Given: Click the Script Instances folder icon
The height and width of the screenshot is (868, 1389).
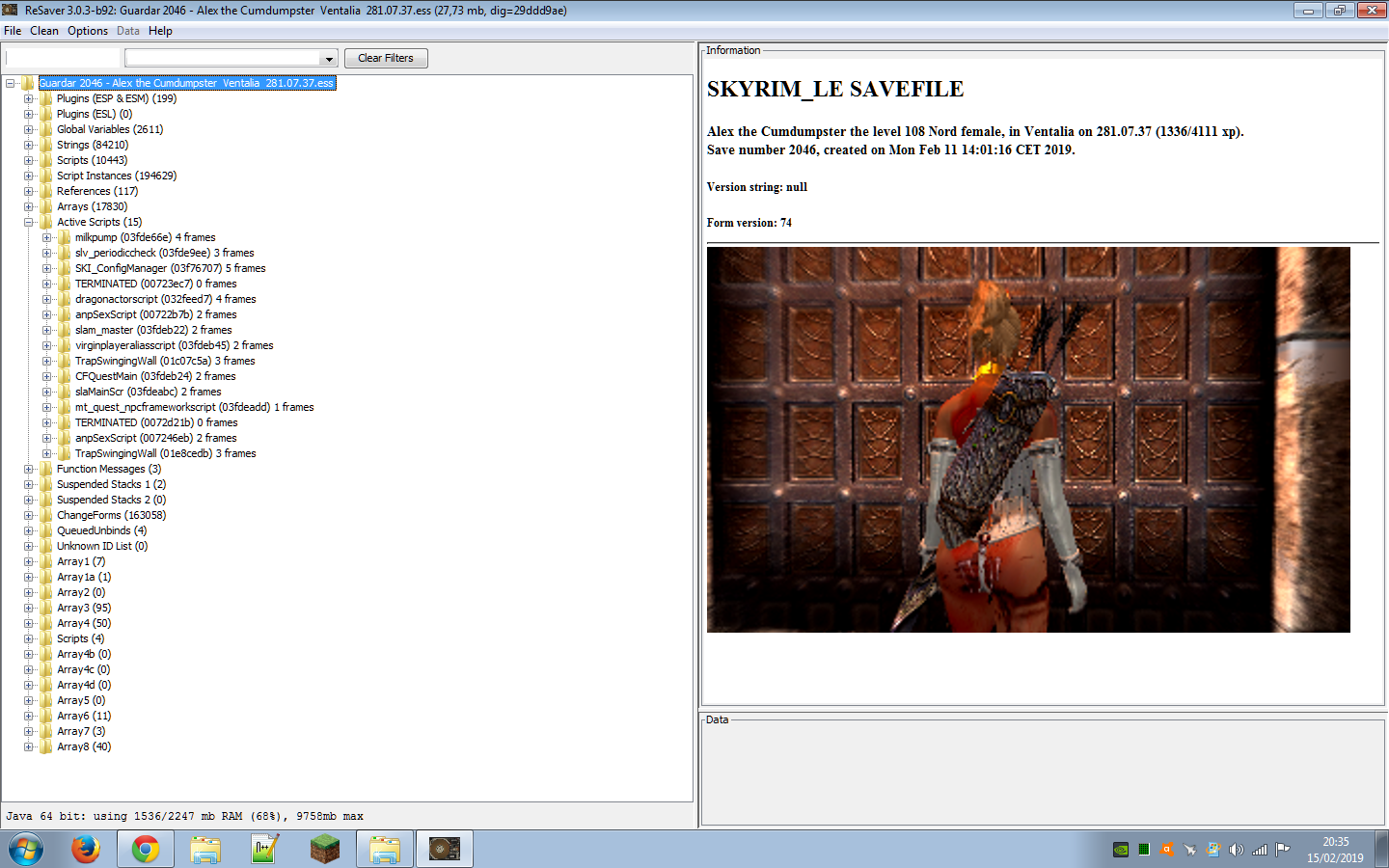Looking at the screenshot, I should pos(45,176).
